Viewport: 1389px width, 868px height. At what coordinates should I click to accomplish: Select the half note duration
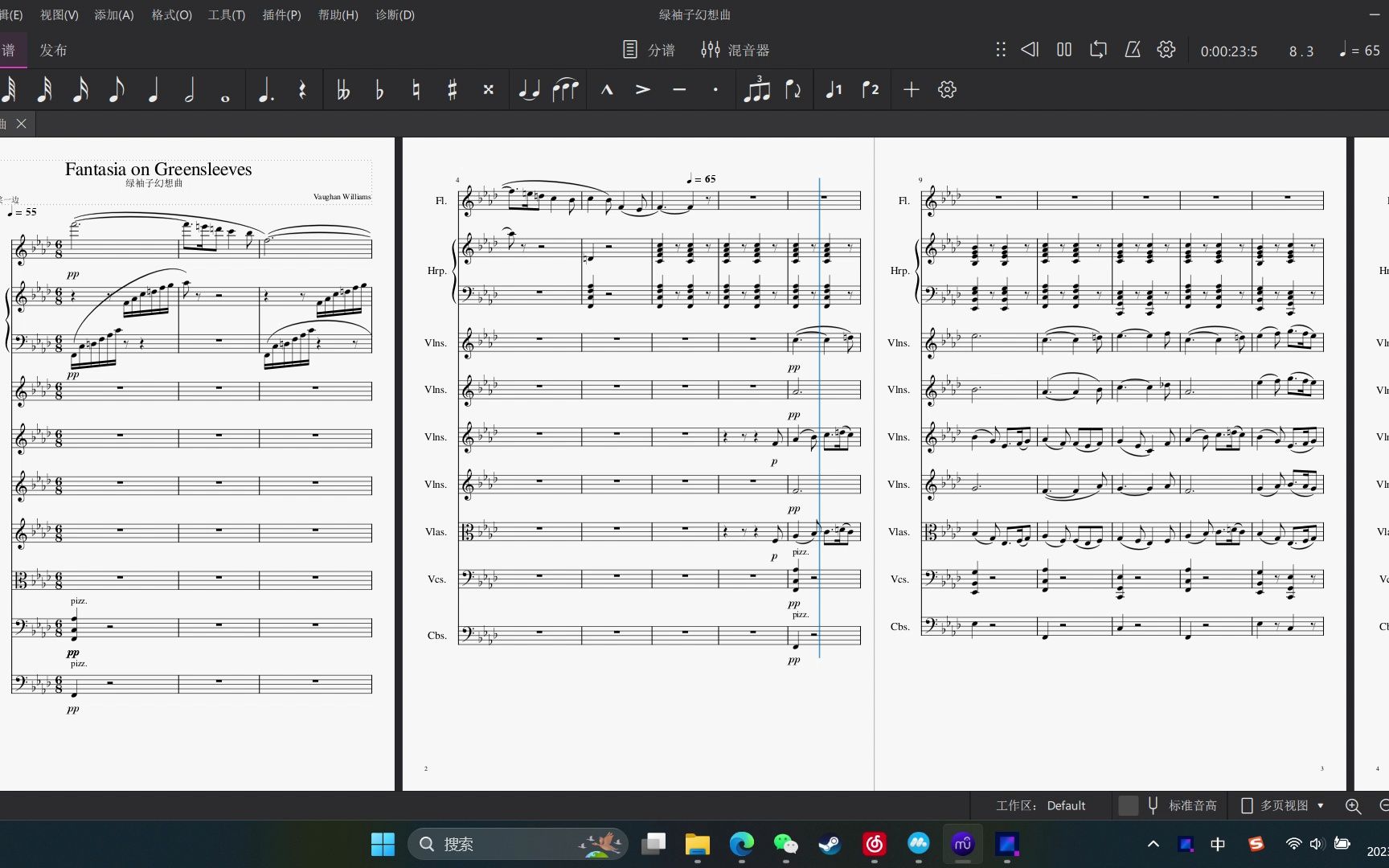click(x=190, y=90)
